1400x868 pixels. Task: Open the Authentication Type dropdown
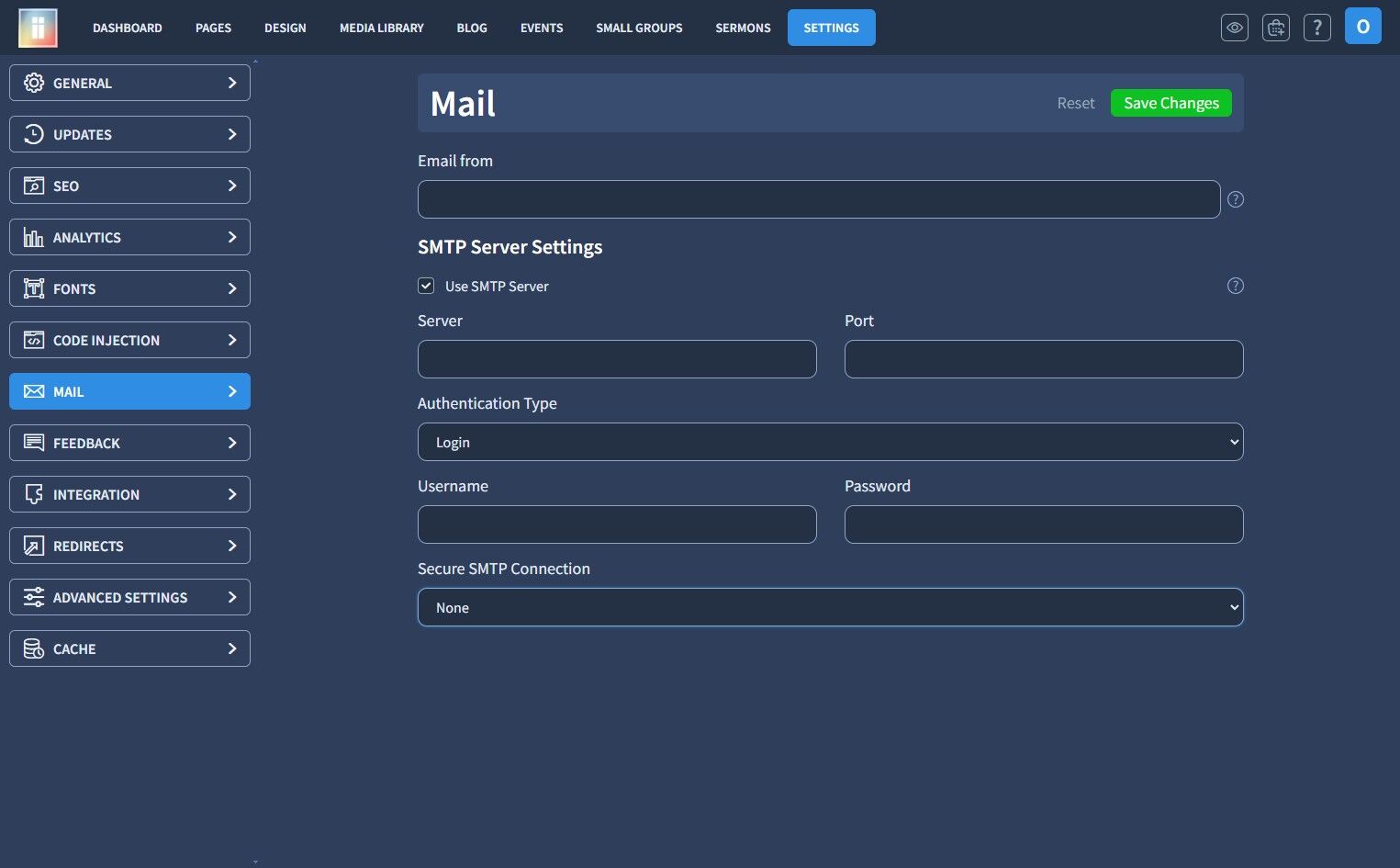[831, 442]
